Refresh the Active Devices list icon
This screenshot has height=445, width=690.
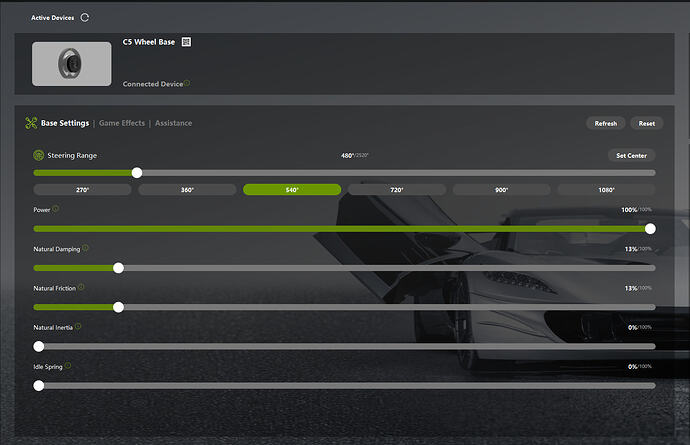[x=84, y=18]
